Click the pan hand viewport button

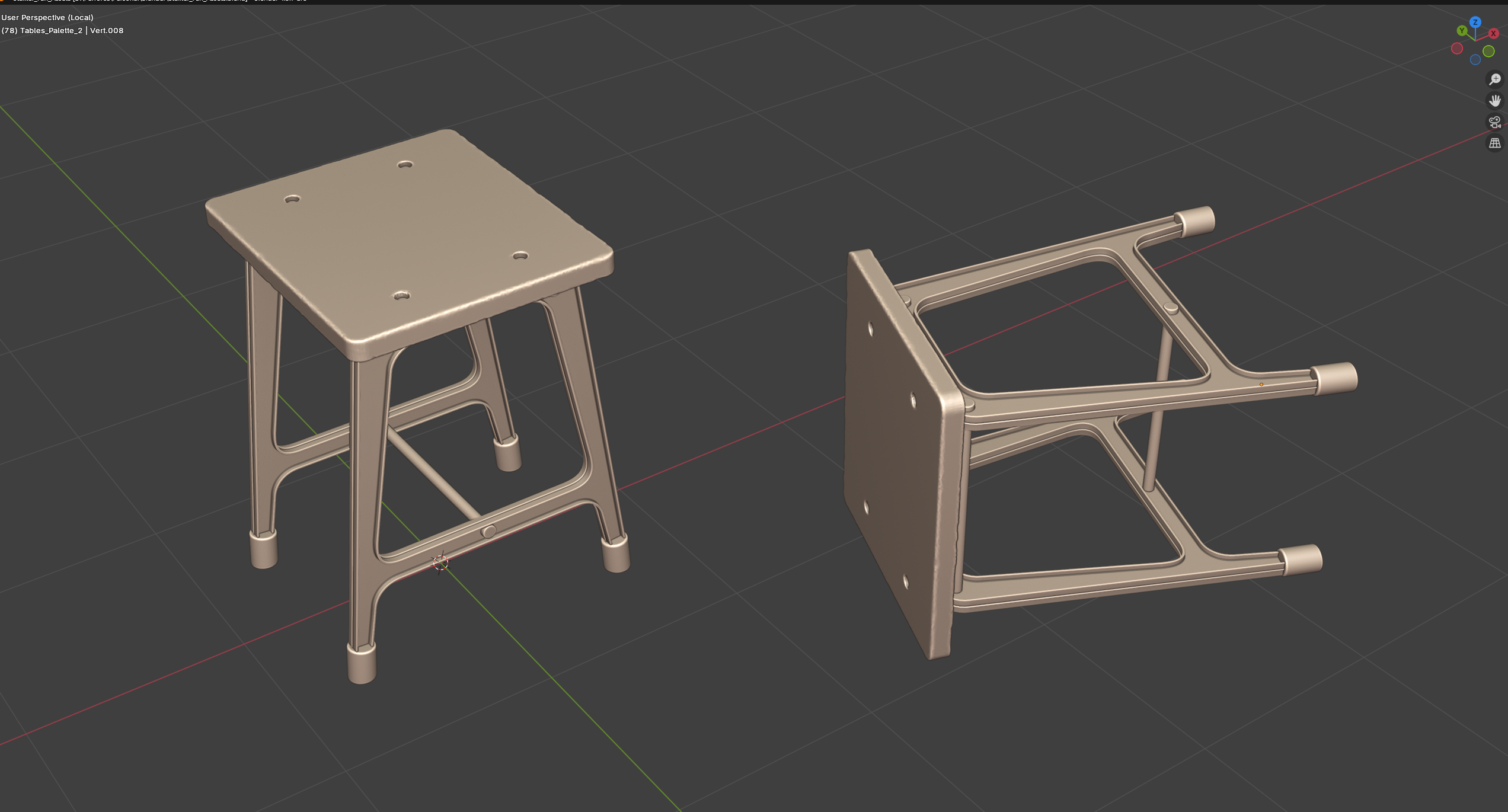1495,101
